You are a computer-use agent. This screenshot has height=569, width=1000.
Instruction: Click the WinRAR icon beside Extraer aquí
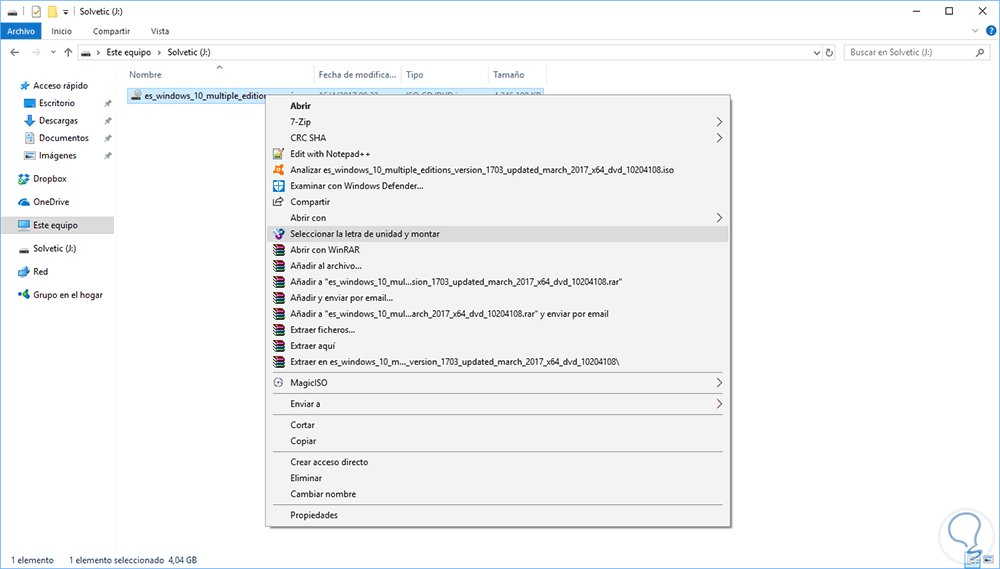pos(279,346)
